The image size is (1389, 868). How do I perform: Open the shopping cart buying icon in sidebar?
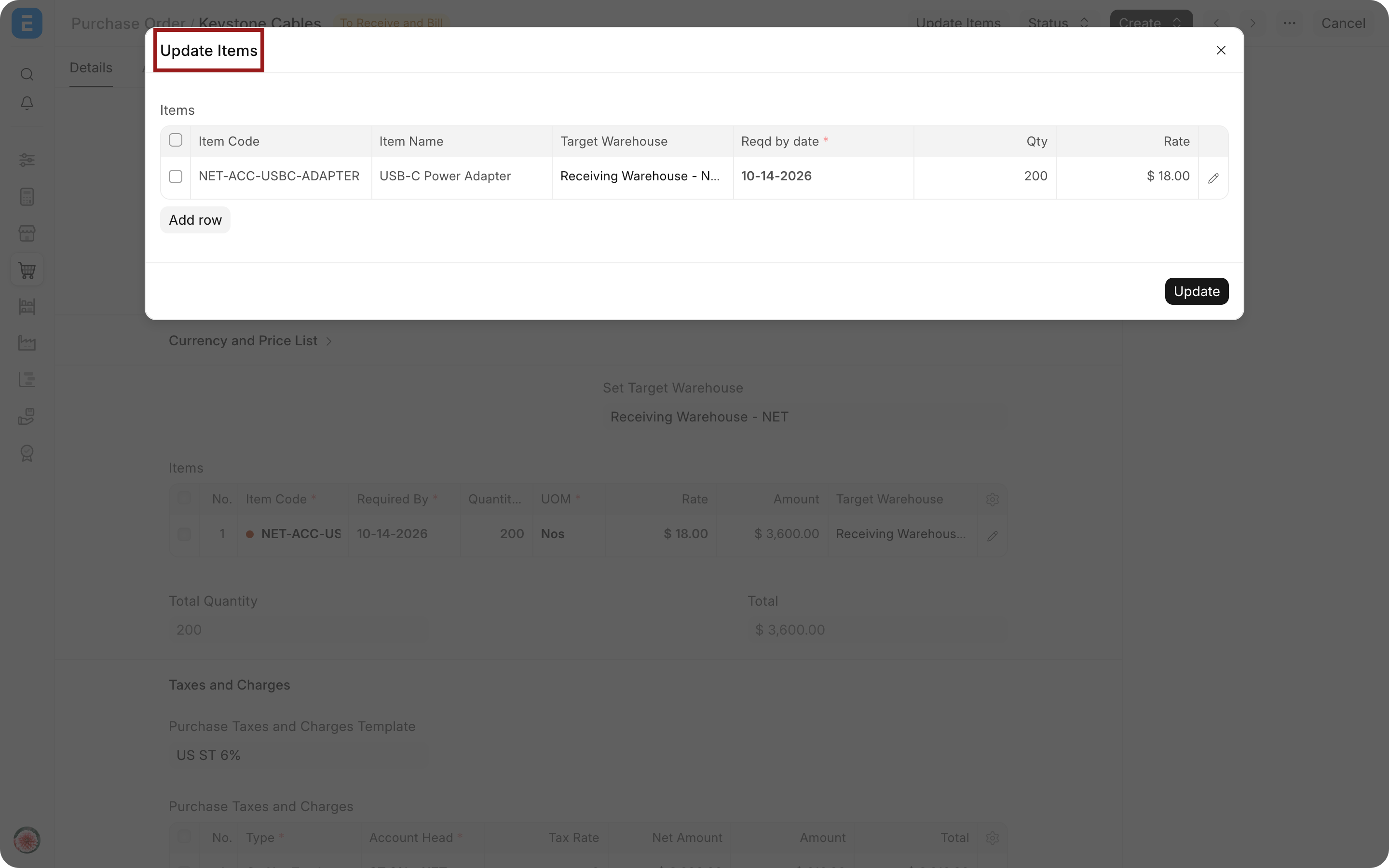tap(27, 270)
